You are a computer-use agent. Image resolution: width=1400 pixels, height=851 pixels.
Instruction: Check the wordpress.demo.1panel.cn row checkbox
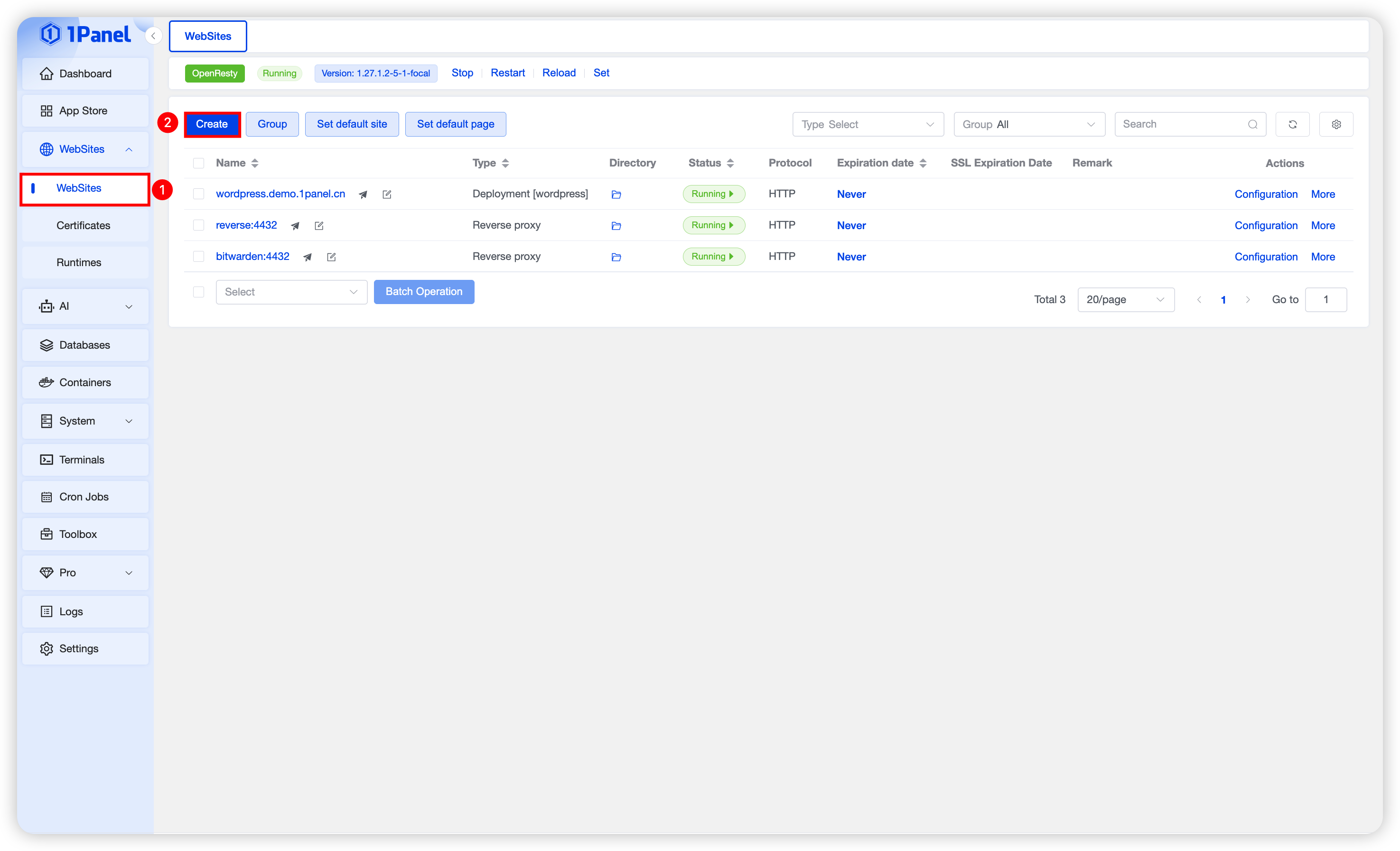pyautogui.click(x=198, y=194)
